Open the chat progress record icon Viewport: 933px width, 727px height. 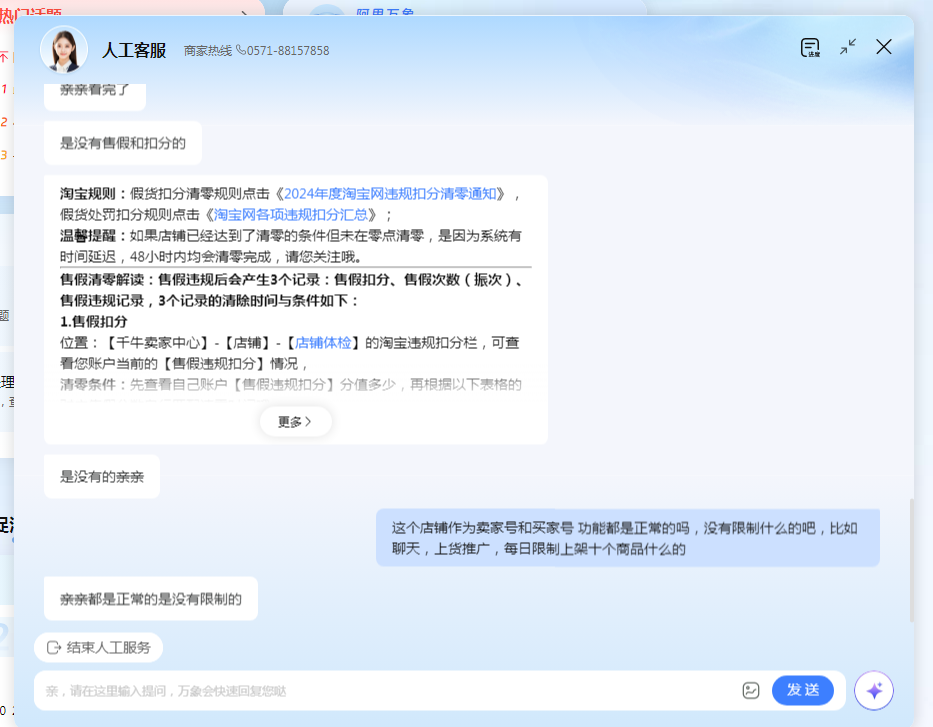coord(810,48)
